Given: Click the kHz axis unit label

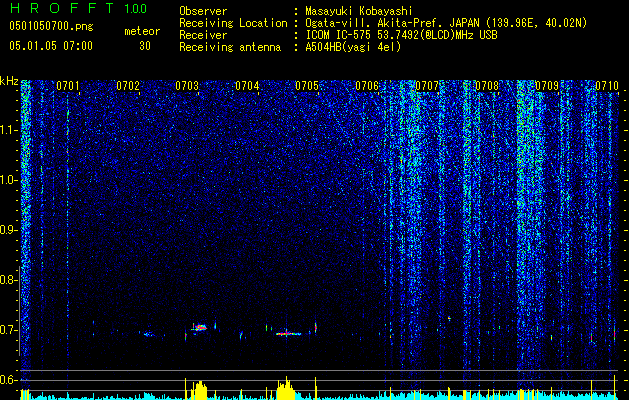Looking at the screenshot, I should point(9,81).
